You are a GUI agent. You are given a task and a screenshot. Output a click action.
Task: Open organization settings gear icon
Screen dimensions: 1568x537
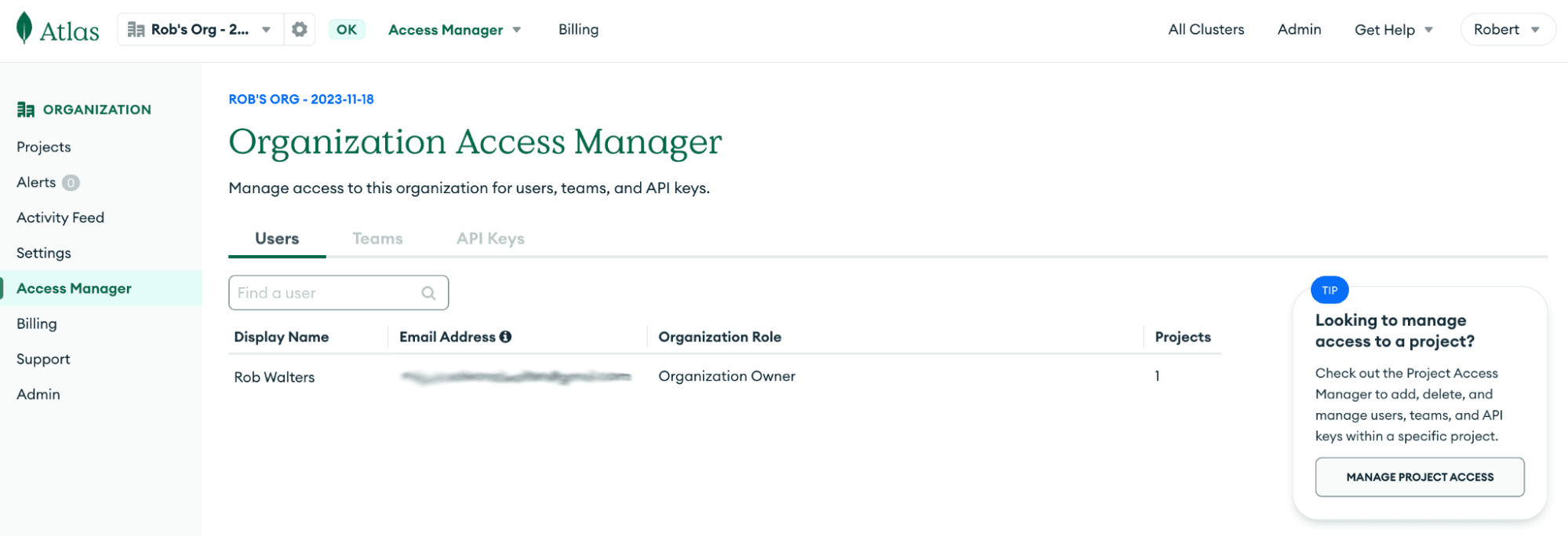(299, 30)
